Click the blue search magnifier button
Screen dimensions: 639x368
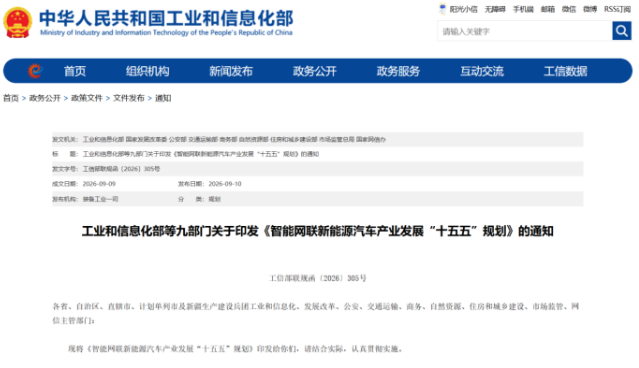coord(621,31)
